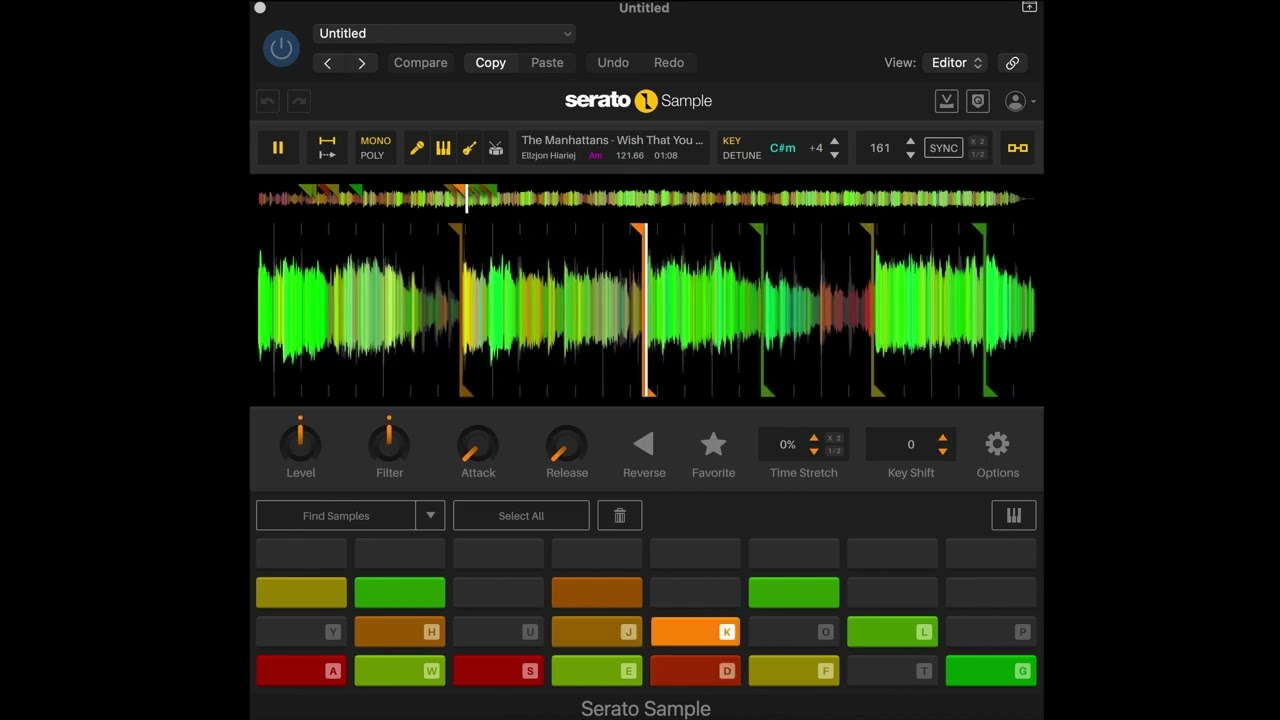The image size is (1280, 720).
Task: Click the Select All button
Action: tap(521, 515)
